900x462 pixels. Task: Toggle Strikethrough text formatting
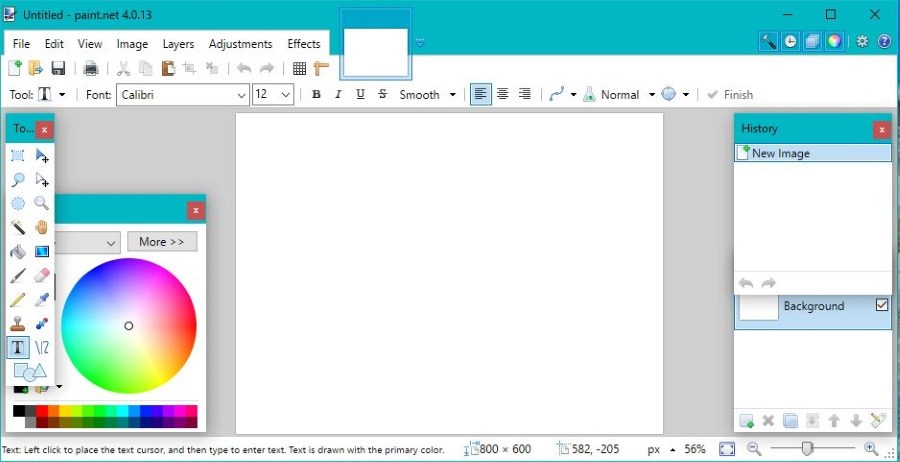click(382, 95)
